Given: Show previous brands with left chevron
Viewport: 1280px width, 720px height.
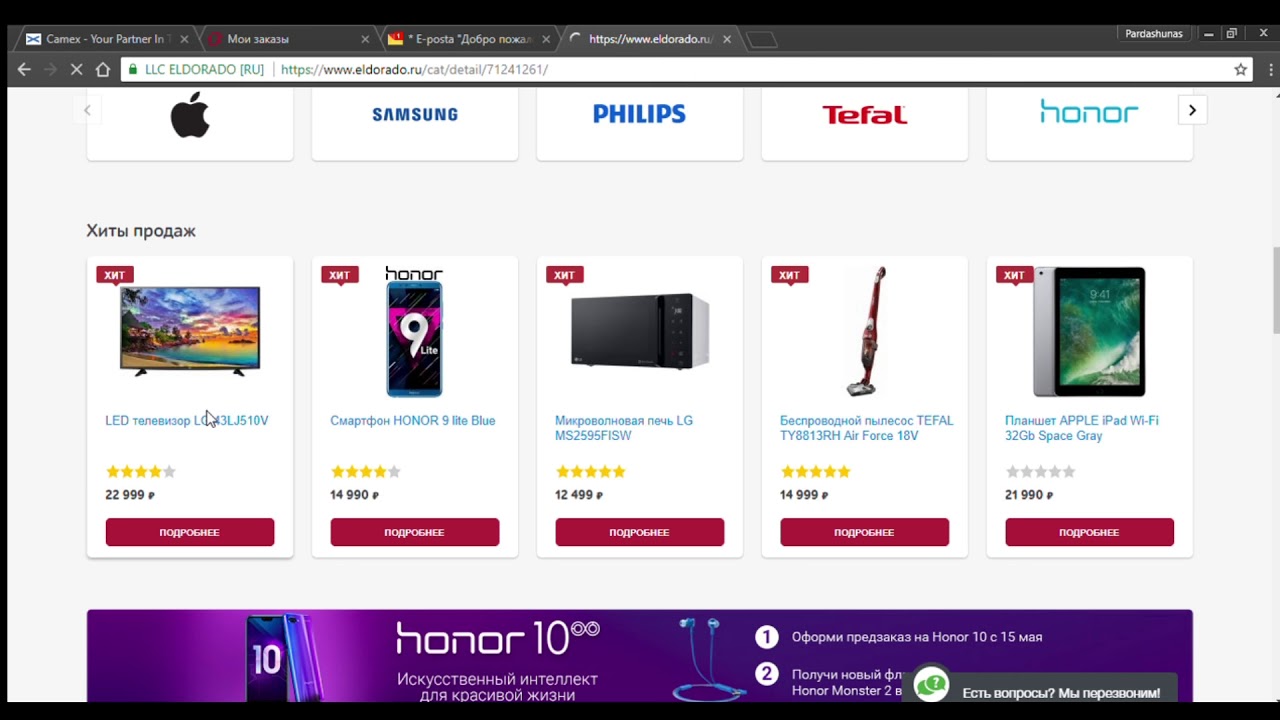Looking at the screenshot, I should (x=87, y=110).
